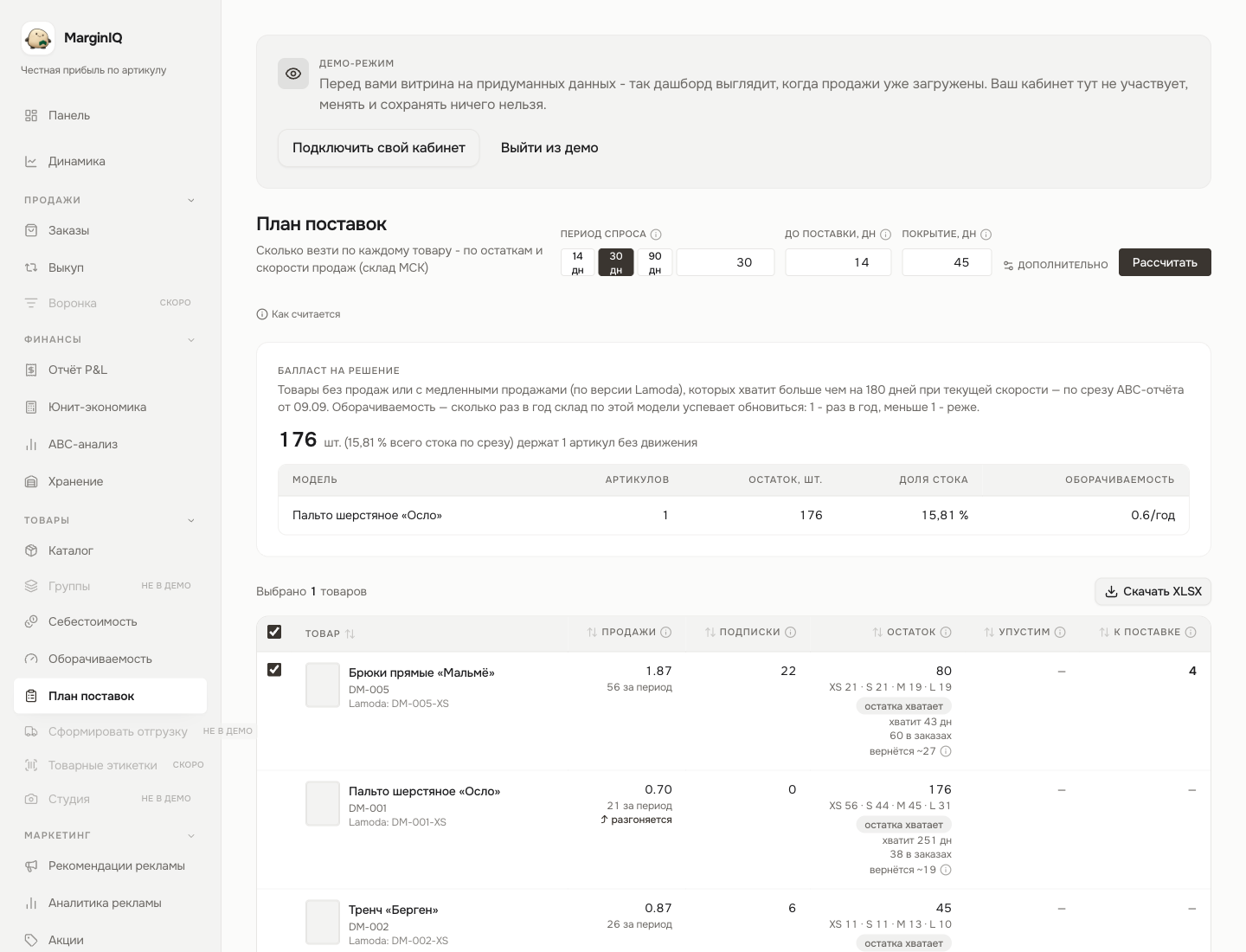The image size is (1246, 952).
Task: Click info icon next to Подписки column
Action: [790, 633]
